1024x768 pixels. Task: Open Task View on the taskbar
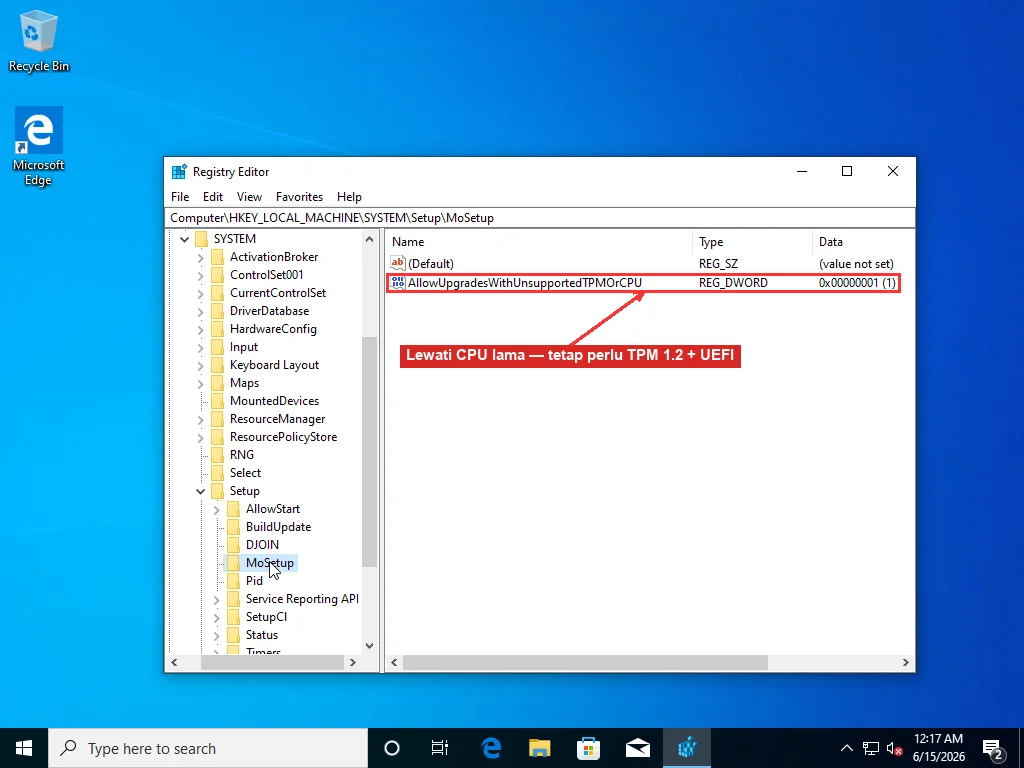[440, 748]
